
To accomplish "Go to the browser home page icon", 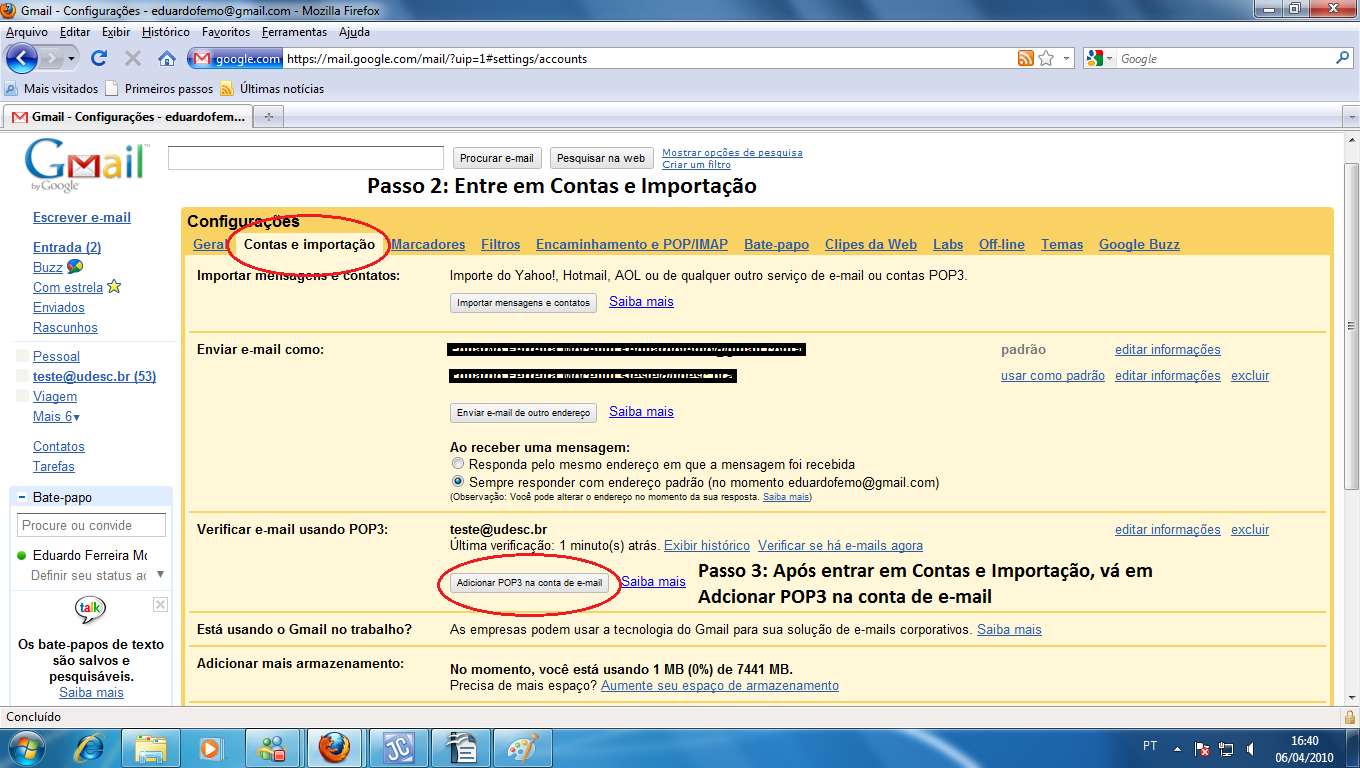I will click(167, 58).
